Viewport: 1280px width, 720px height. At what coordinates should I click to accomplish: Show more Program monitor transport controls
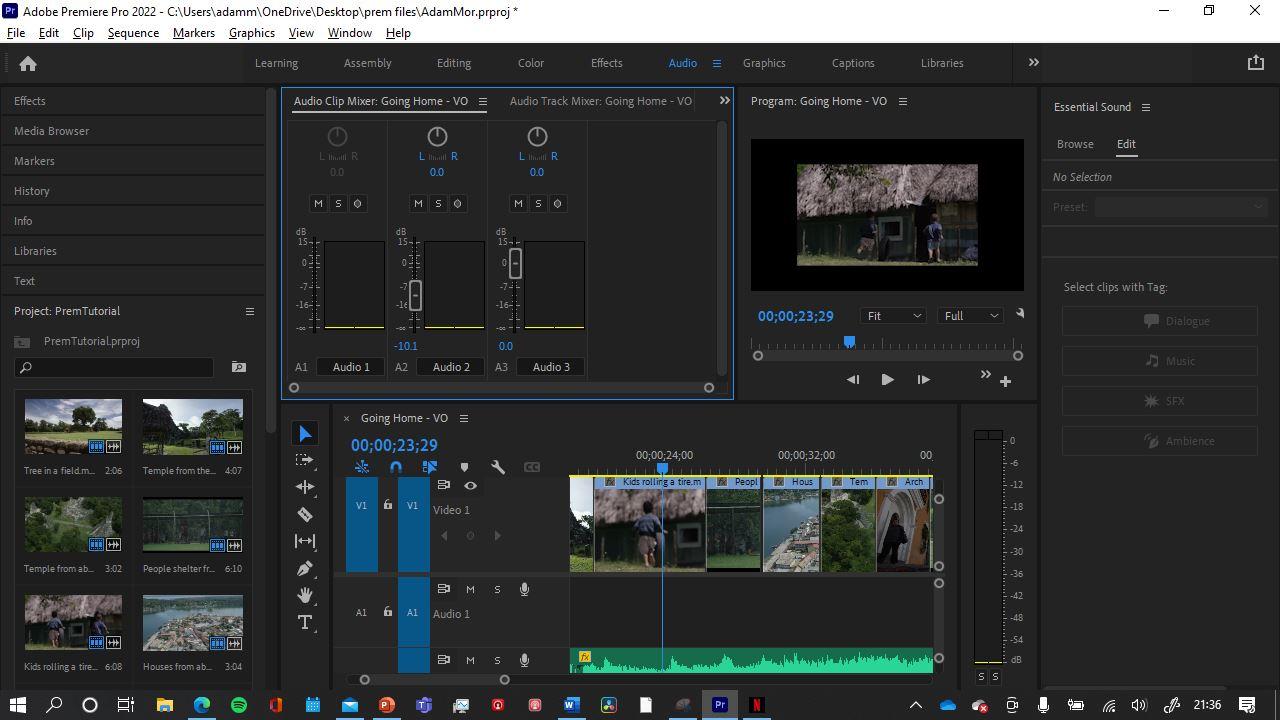click(985, 375)
